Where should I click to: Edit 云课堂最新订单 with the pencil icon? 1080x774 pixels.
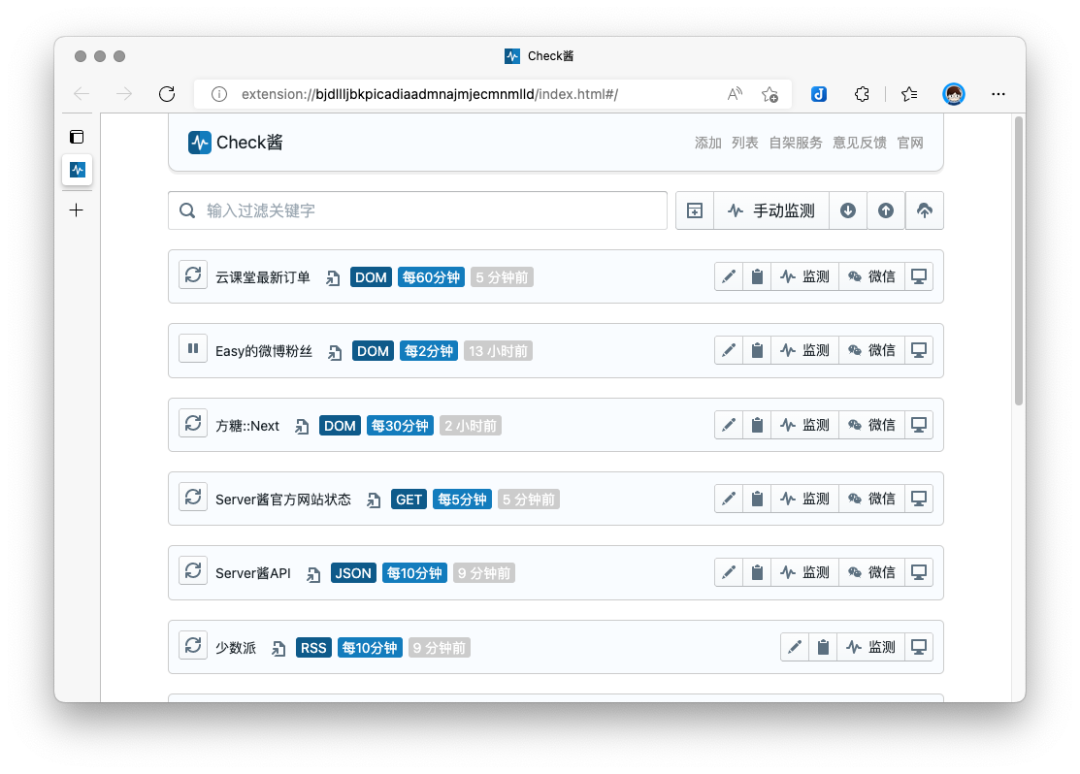(729, 277)
